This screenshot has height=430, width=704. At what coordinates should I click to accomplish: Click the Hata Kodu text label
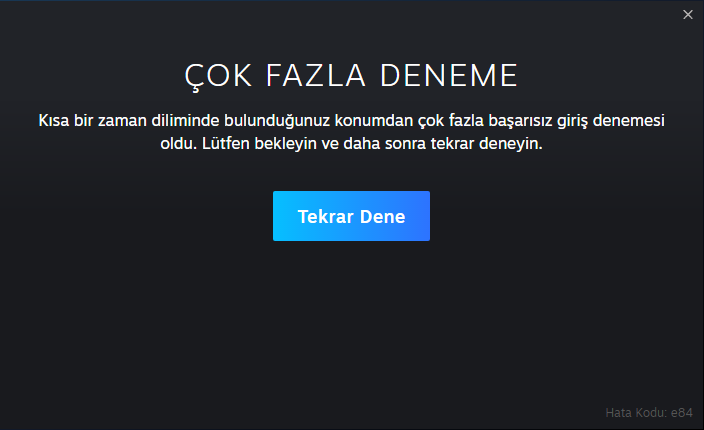pos(636,412)
